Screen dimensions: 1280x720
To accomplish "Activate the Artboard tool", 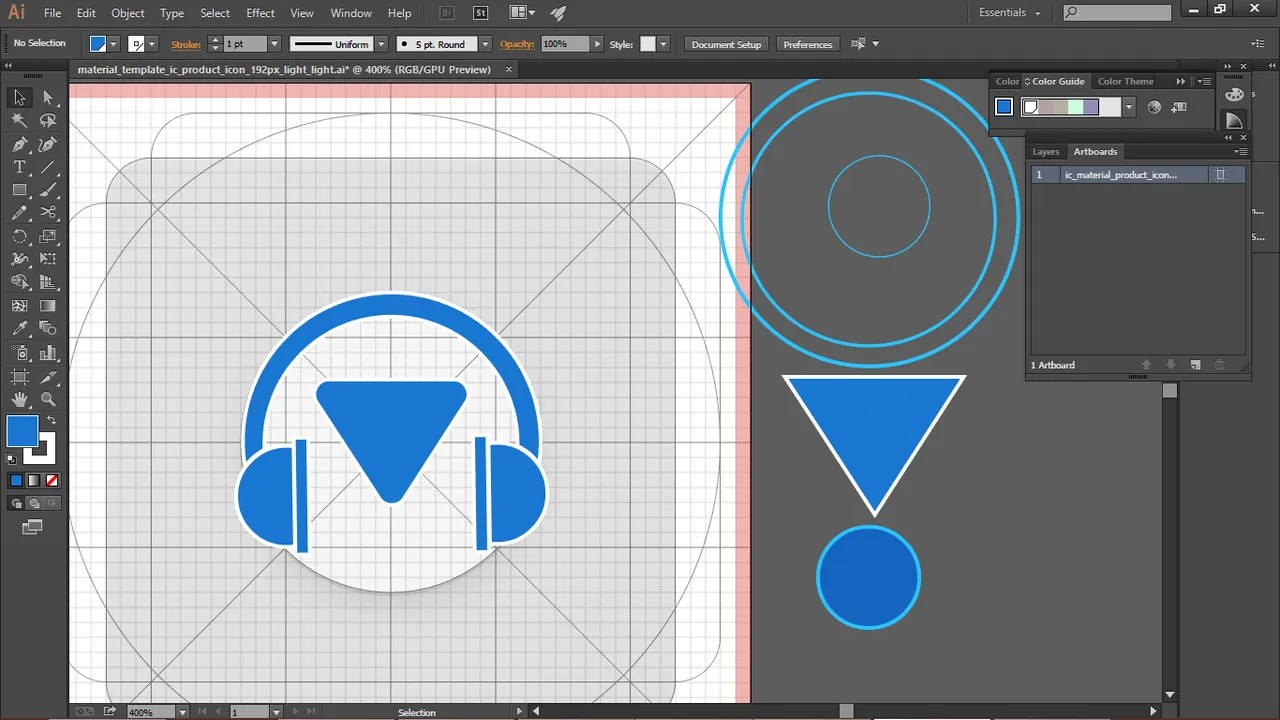I will 19,377.
